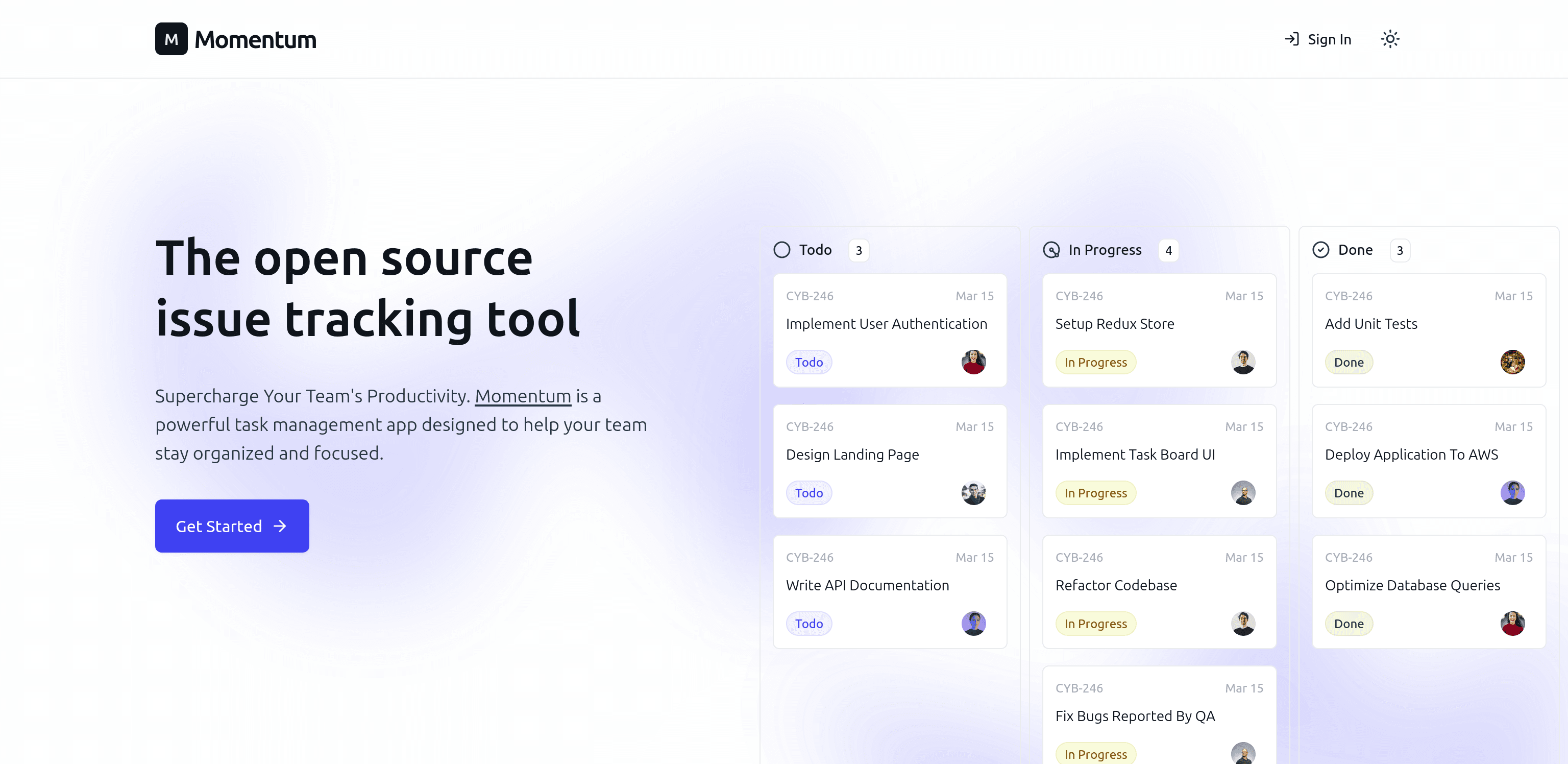Click Todo tag on Write API Documentation

pyautogui.click(x=809, y=623)
